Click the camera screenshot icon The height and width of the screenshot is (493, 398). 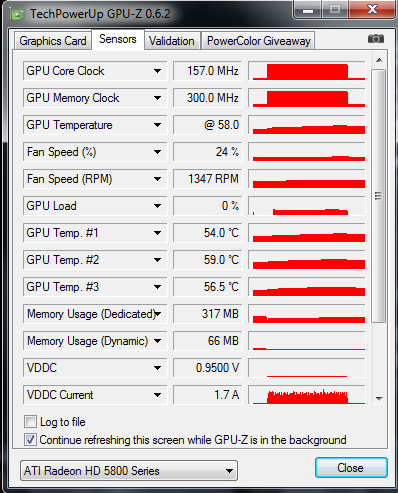(x=376, y=39)
